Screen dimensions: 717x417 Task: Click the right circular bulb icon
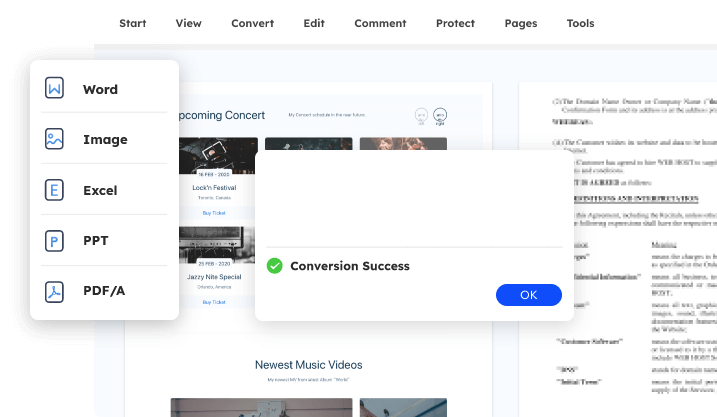point(440,116)
